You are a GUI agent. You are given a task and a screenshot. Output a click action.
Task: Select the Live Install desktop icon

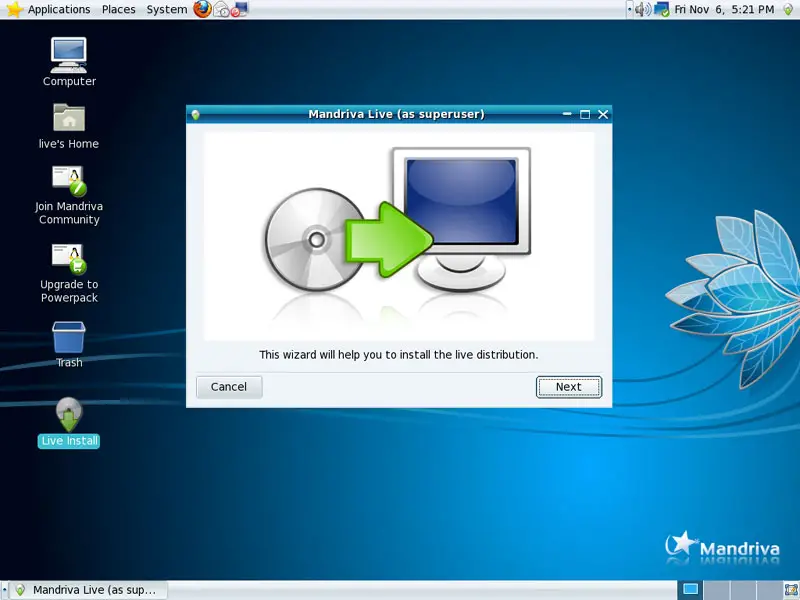[x=69, y=423]
